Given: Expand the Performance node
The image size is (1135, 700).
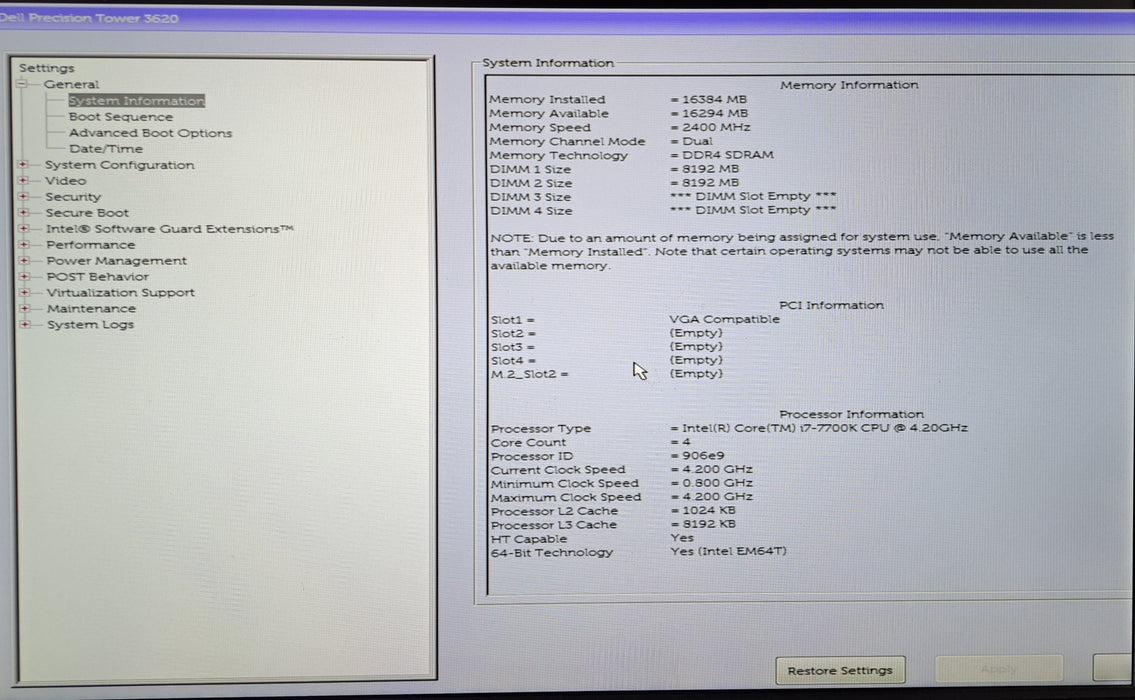Looking at the screenshot, I should tap(24, 245).
